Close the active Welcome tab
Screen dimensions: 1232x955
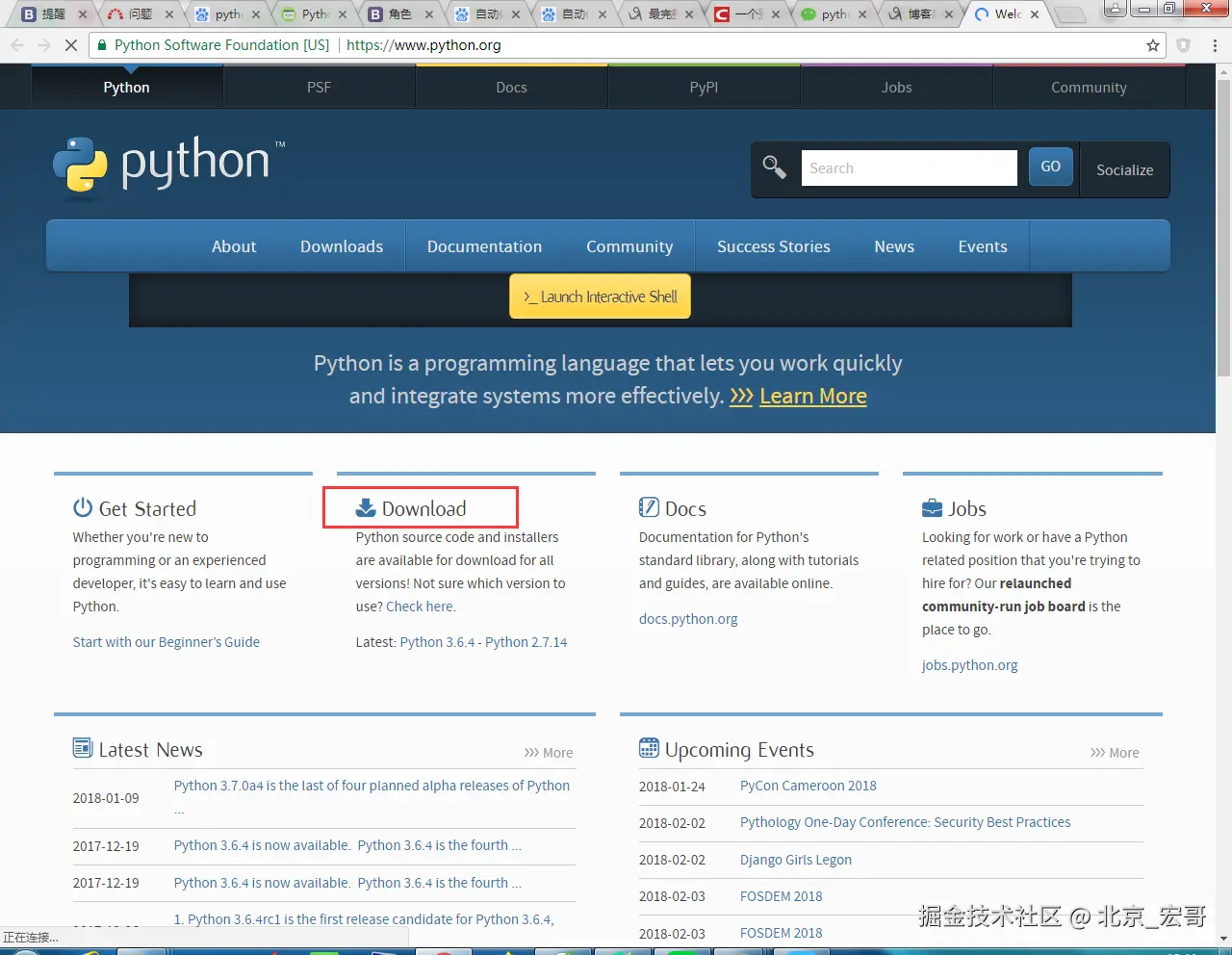coord(1035,14)
